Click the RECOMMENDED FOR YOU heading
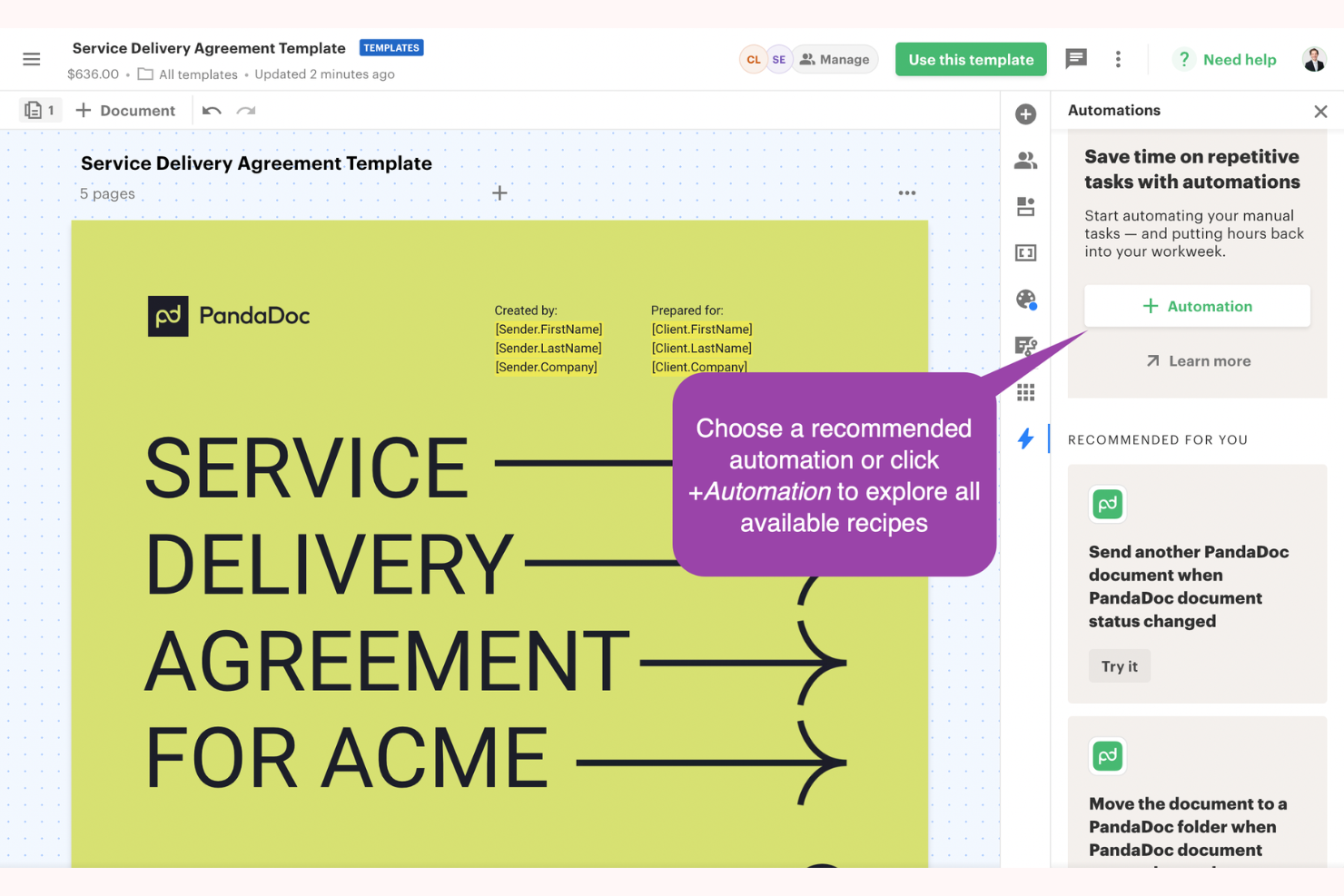 pos(1158,440)
